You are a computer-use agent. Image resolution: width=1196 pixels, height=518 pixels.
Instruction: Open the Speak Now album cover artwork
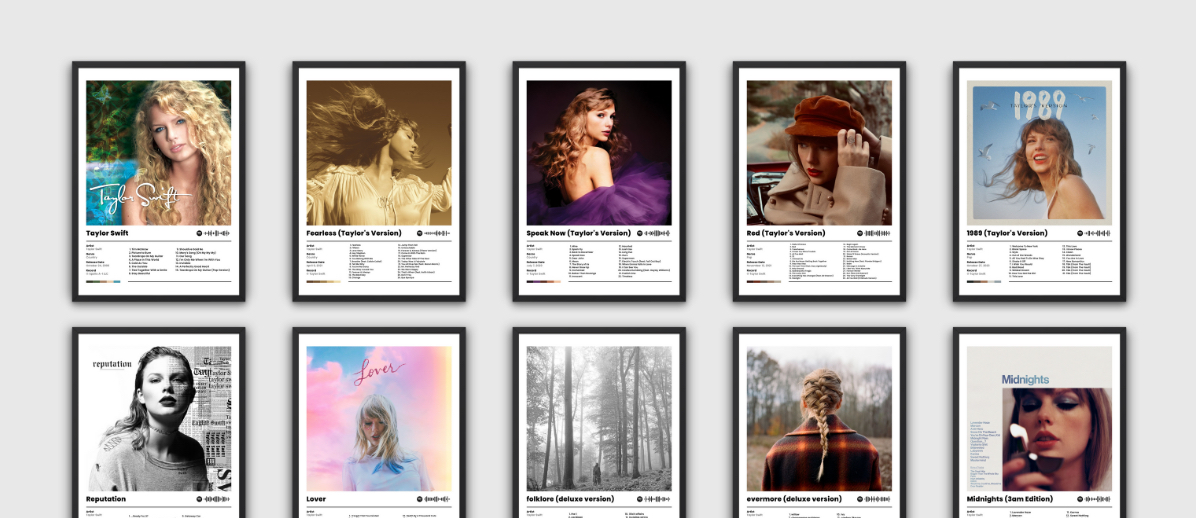(x=599, y=152)
